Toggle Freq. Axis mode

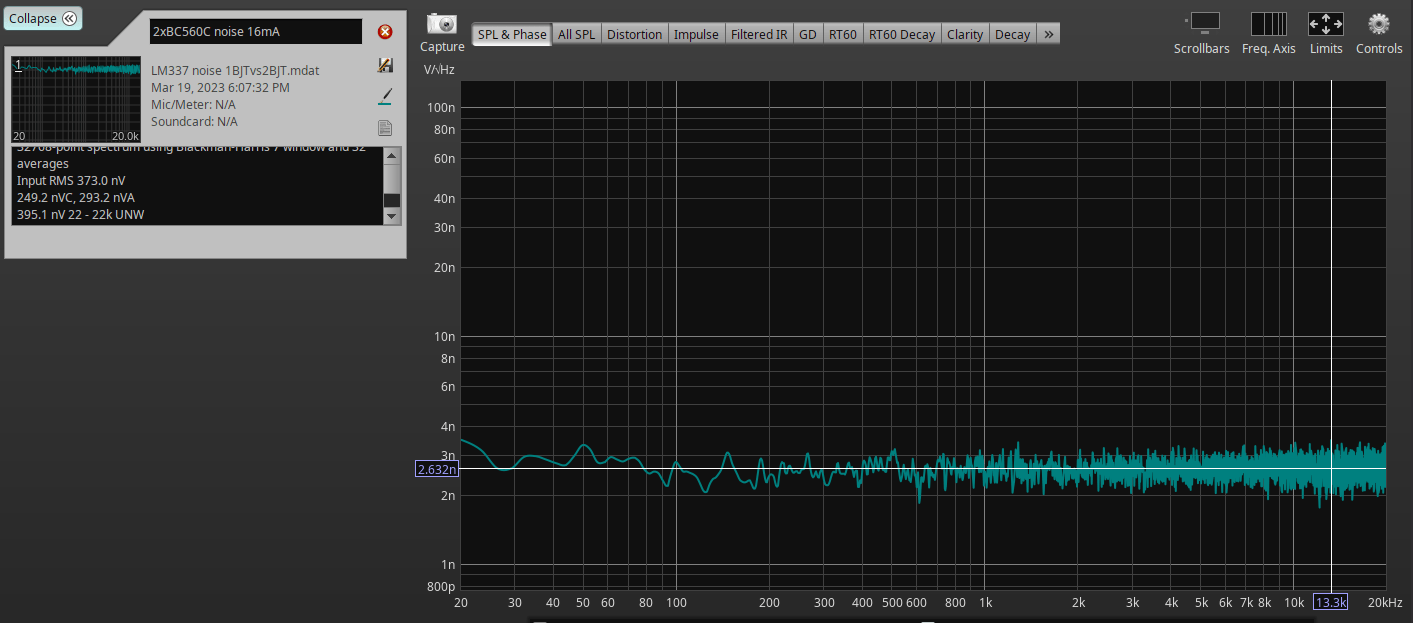[x=1269, y=32]
